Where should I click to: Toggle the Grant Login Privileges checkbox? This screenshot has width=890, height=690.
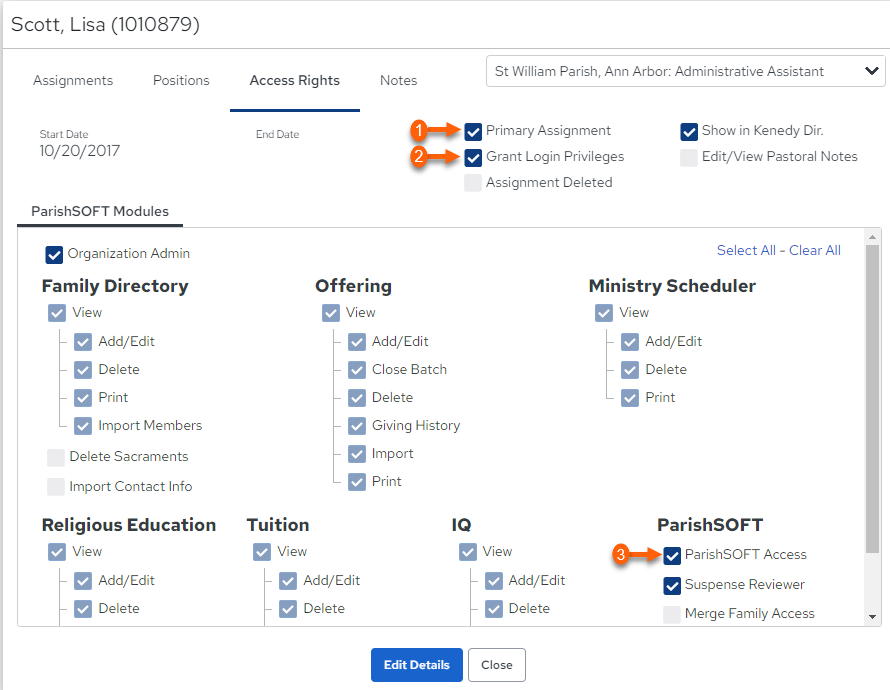pos(473,158)
